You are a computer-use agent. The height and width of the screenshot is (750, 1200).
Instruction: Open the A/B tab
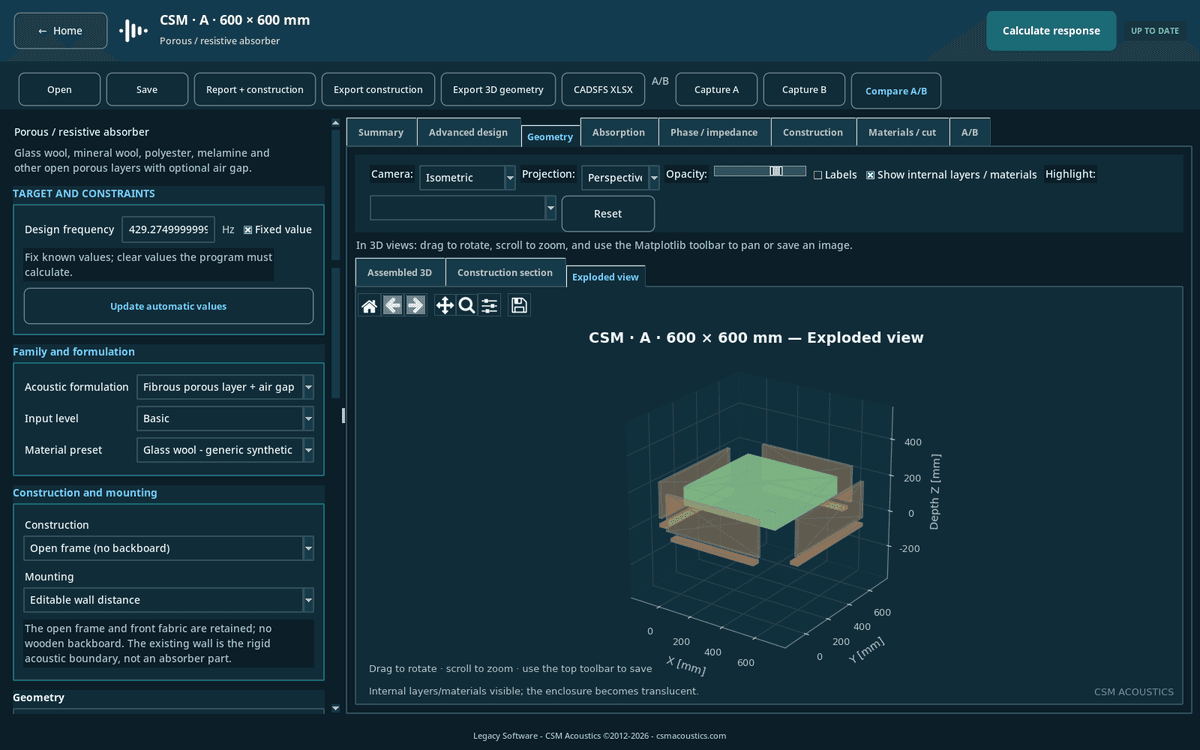(970, 132)
